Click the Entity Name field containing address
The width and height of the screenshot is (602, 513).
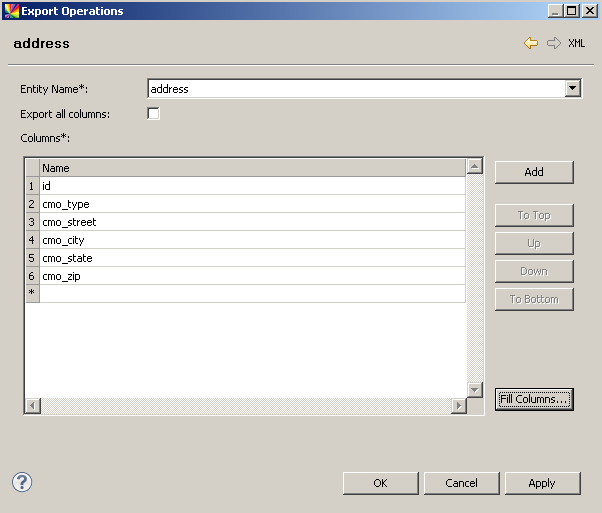(355, 89)
